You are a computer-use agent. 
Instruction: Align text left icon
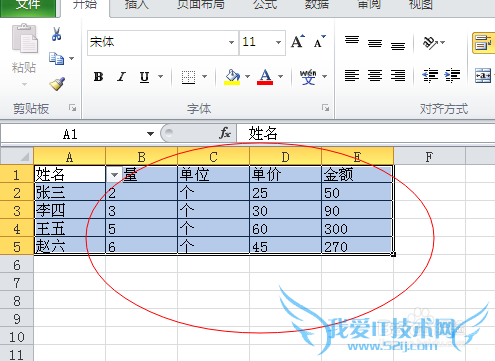click(x=352, y=76)
